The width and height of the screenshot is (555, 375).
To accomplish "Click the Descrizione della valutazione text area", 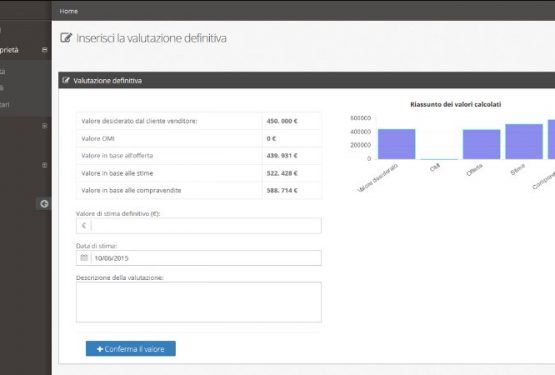I will pyautogui.click(x=199, y=302).
